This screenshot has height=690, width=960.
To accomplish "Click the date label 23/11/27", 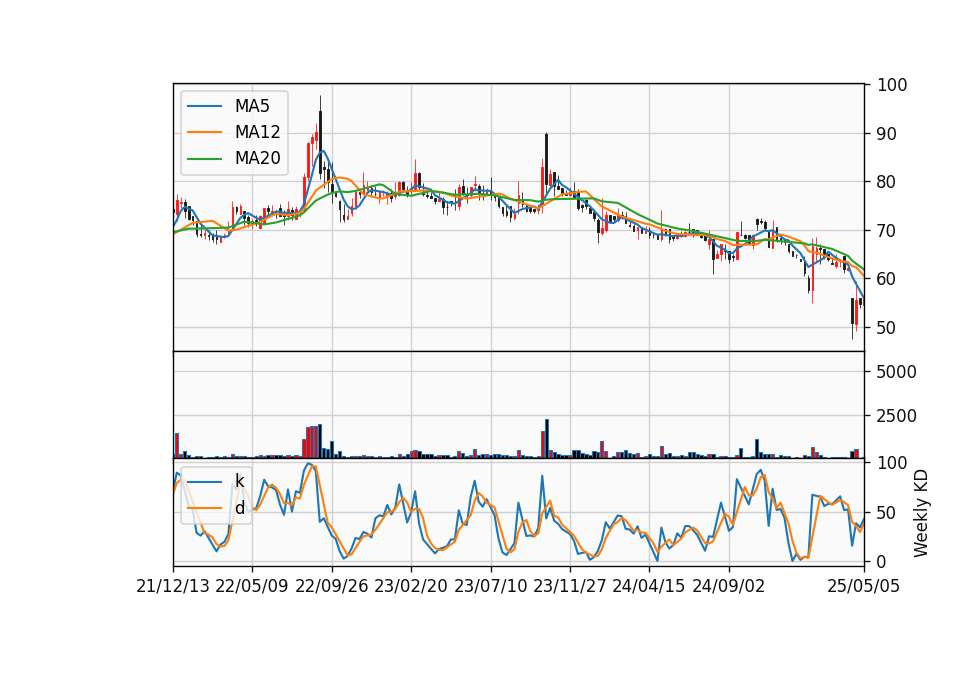I will tap(570, 586).
